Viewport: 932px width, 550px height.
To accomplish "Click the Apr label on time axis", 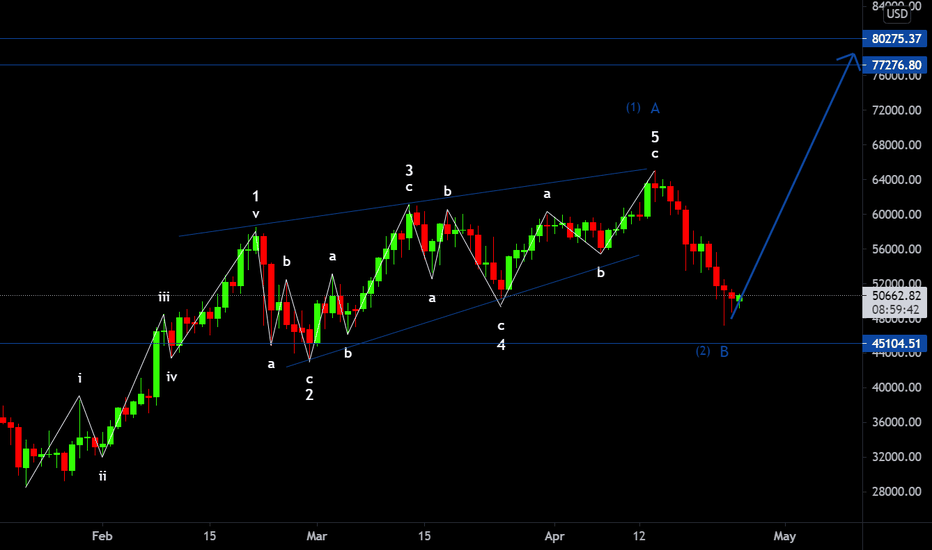I will [555, 536].
